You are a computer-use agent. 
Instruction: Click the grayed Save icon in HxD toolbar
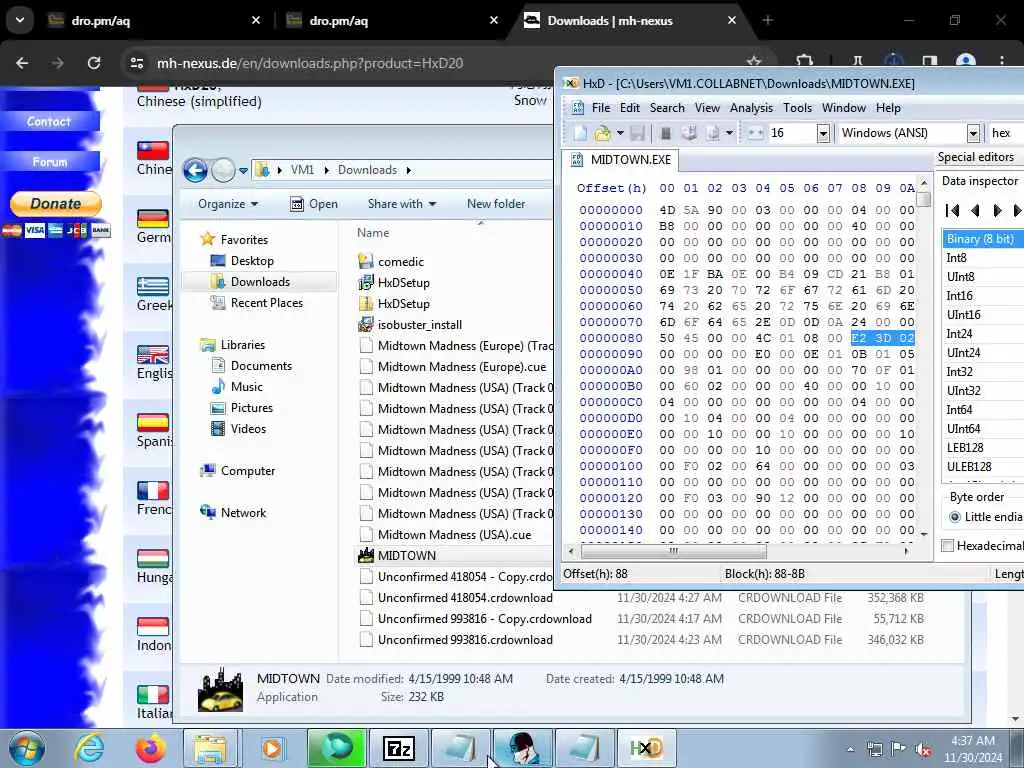coord(637,133)
